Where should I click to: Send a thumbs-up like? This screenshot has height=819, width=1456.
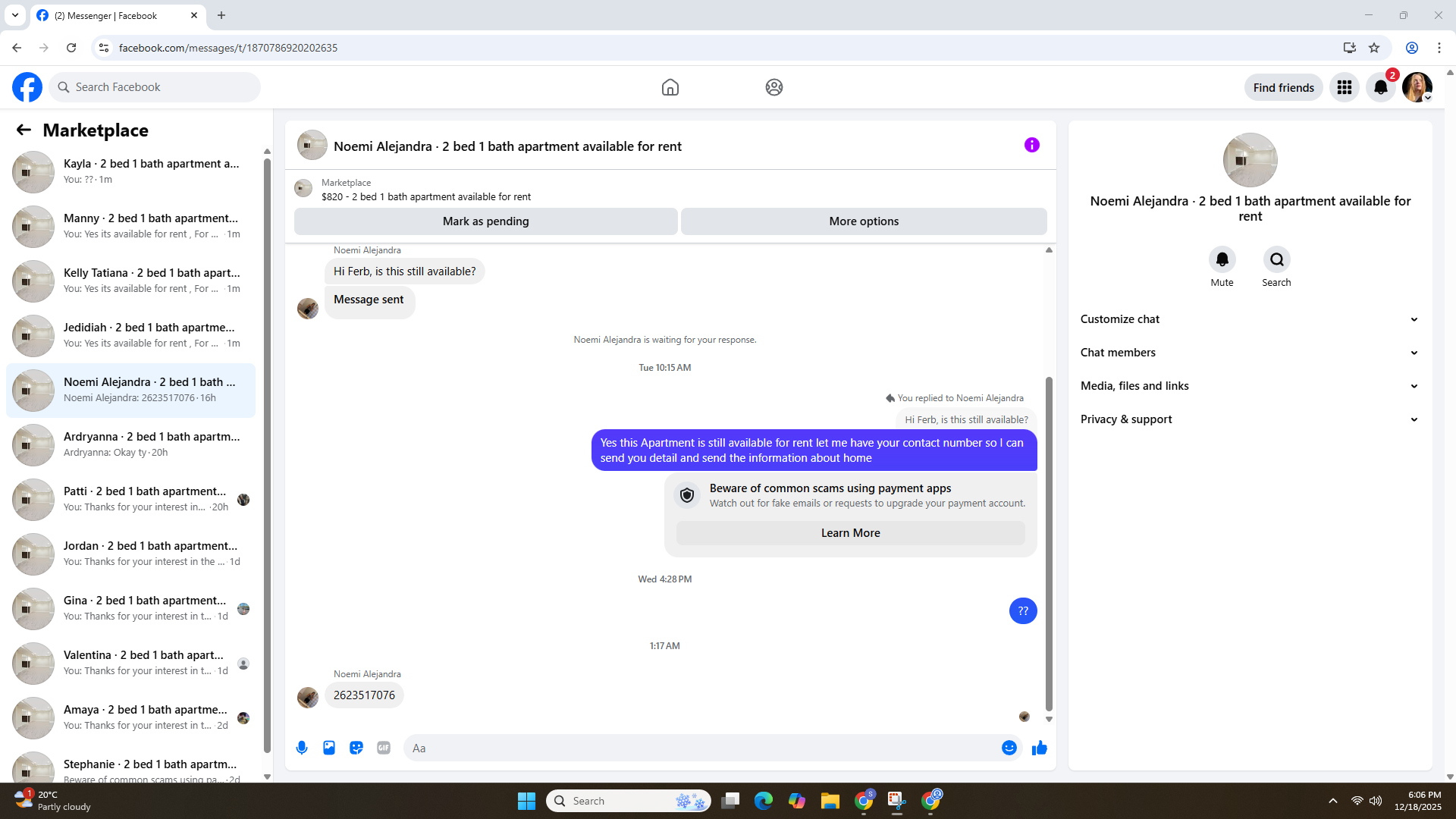[1039, 748]
